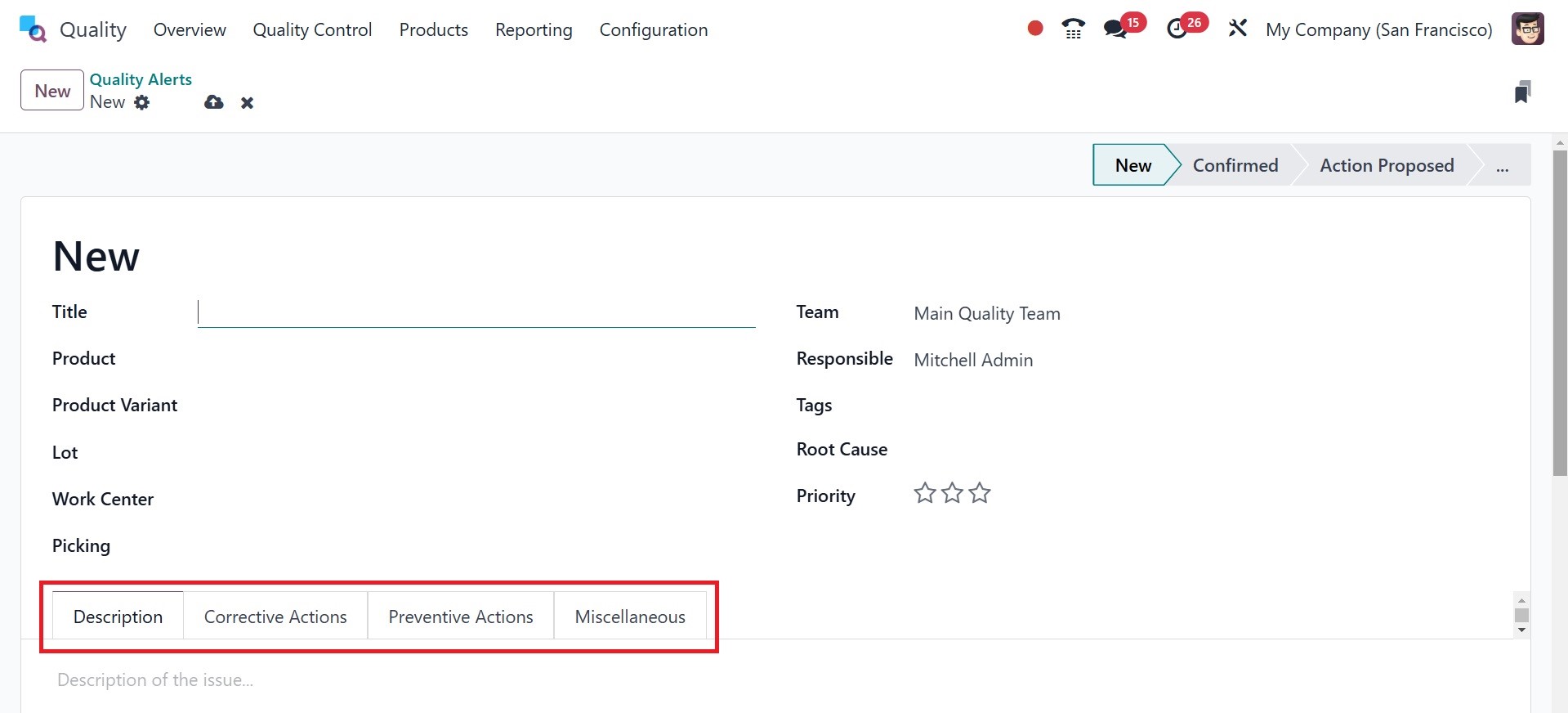Image resolution: width=1568 pixels, height=713 pixels.
Task: Discard changes with the X icon
Action: click(x=247, y=103)
